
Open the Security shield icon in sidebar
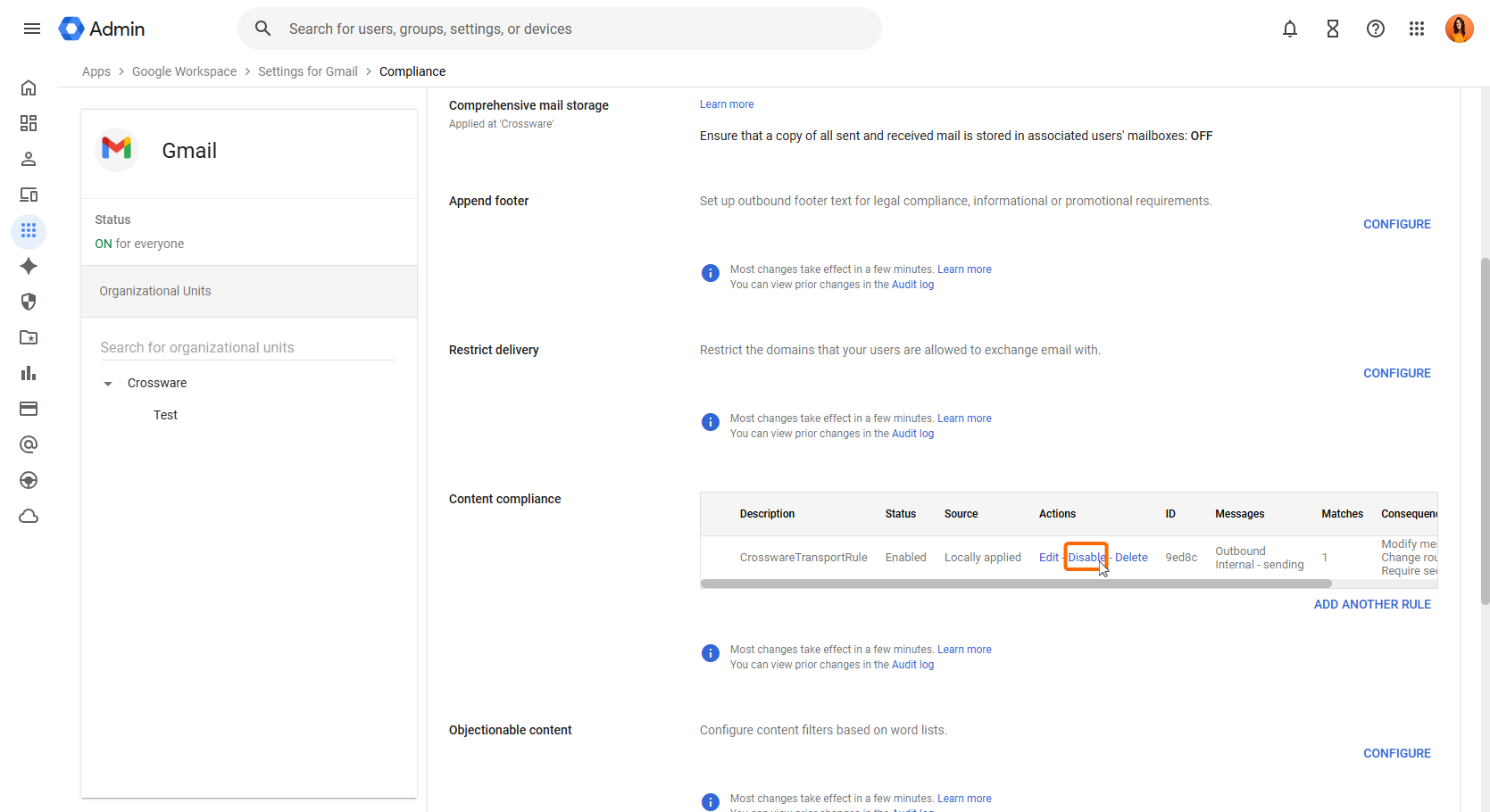click(29, 302)
